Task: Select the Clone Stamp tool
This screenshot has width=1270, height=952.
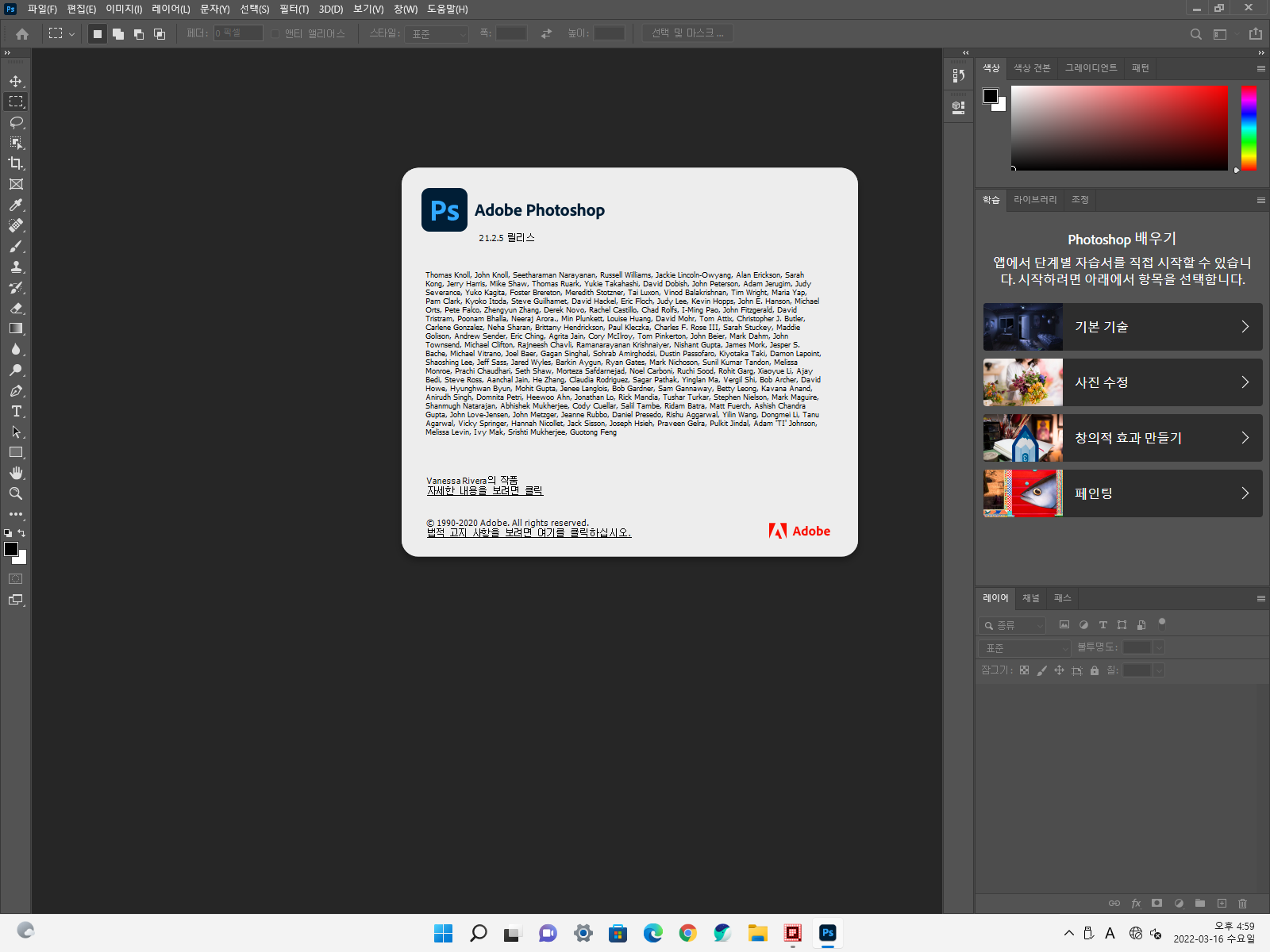Action: click(16, 267)
